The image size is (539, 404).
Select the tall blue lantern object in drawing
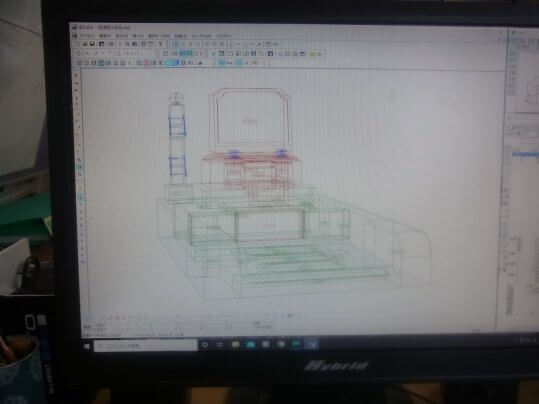coord(177,135)
